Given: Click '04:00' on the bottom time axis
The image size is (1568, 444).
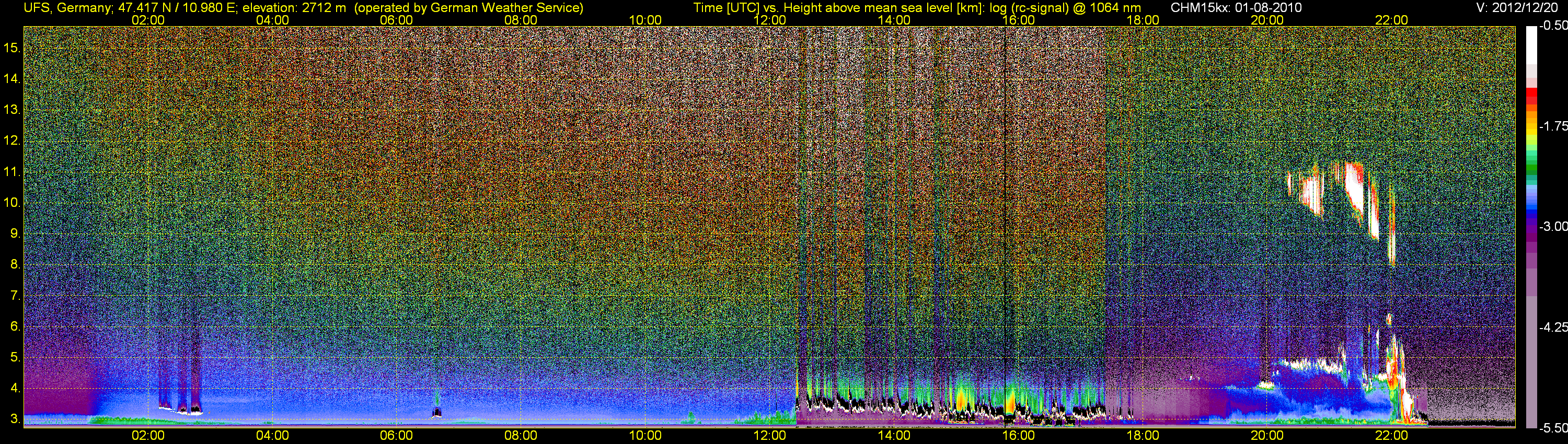Looking at the screenshot, I should pos(272,436).
